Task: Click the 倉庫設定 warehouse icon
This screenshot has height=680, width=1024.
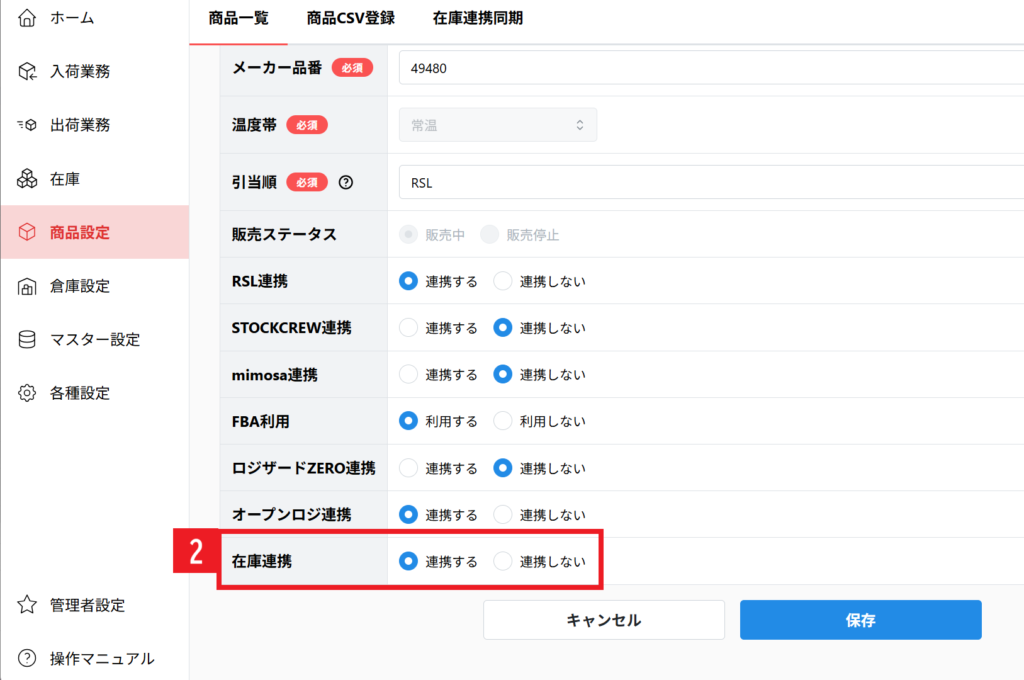Action: click(x=27, y=286)
